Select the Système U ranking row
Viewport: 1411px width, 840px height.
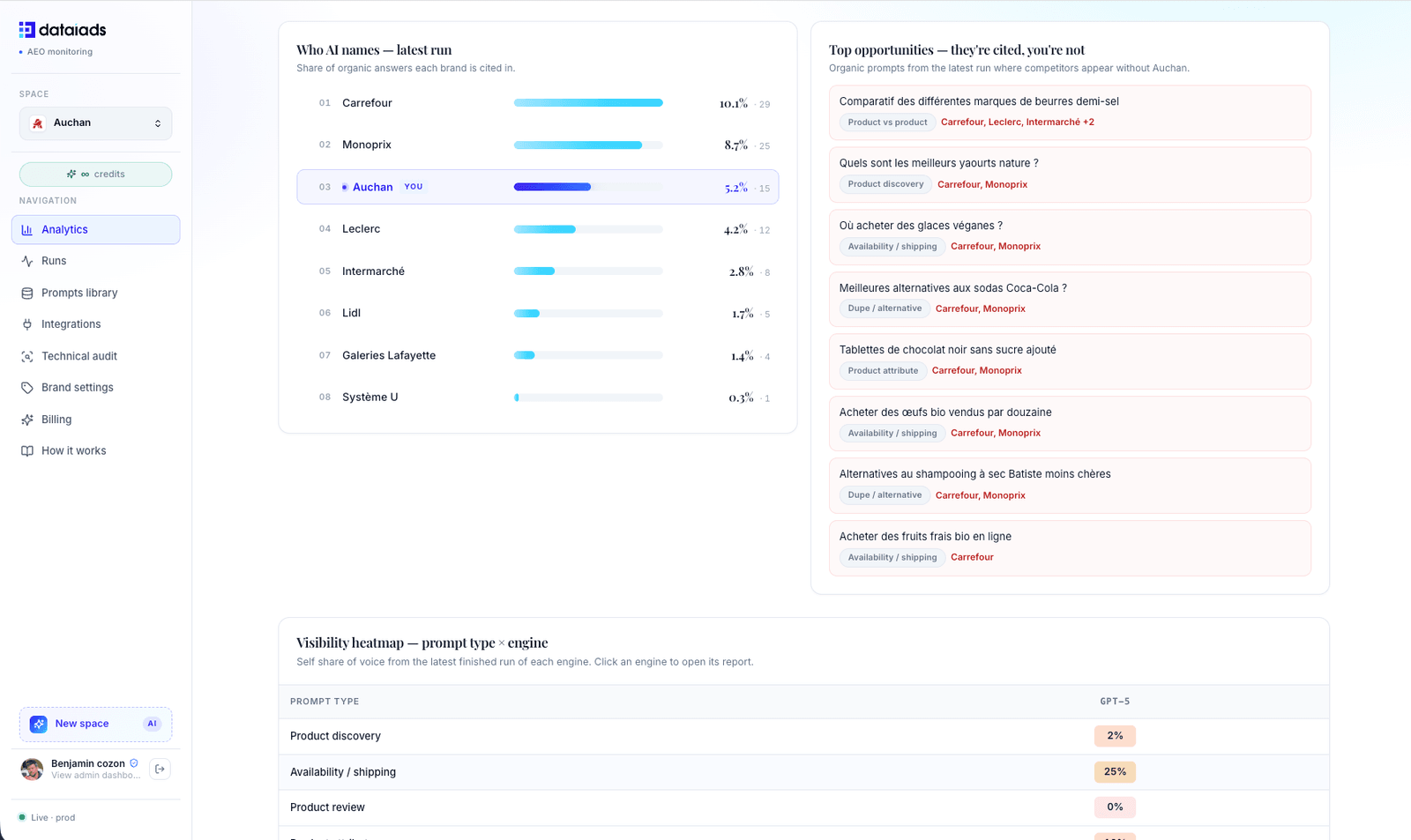coord(538,398)
